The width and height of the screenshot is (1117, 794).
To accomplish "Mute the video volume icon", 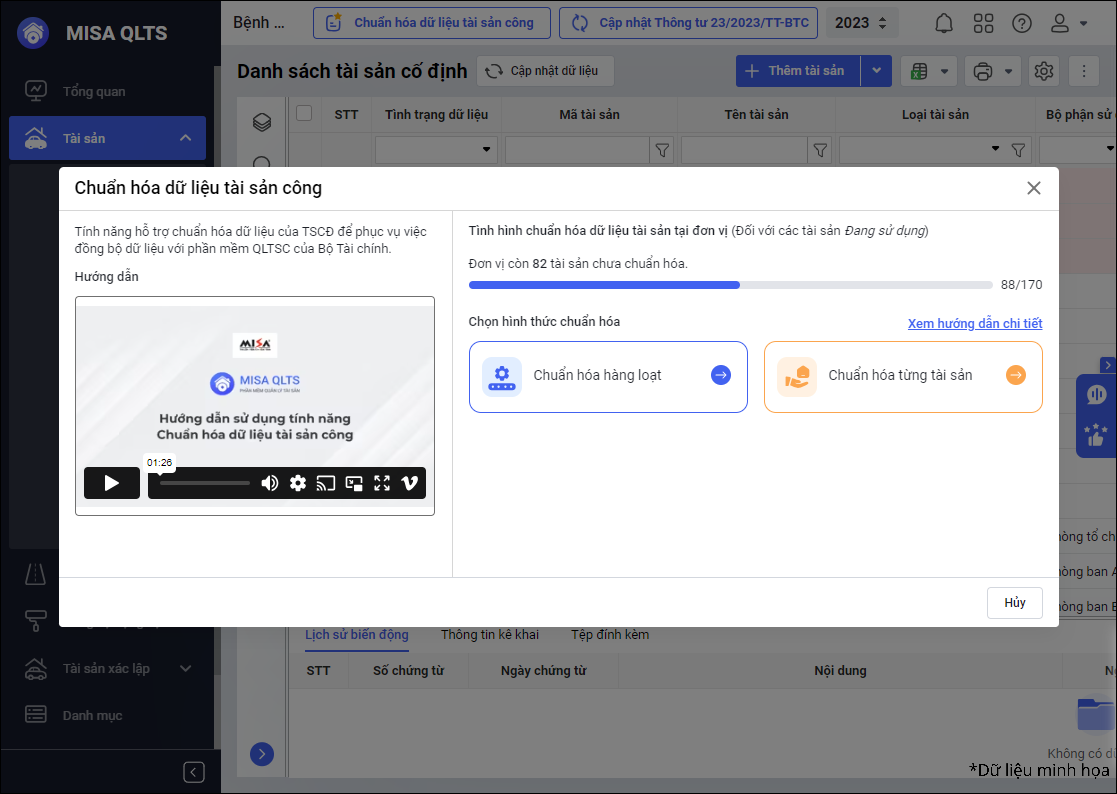I will click(x=270, y=483).
